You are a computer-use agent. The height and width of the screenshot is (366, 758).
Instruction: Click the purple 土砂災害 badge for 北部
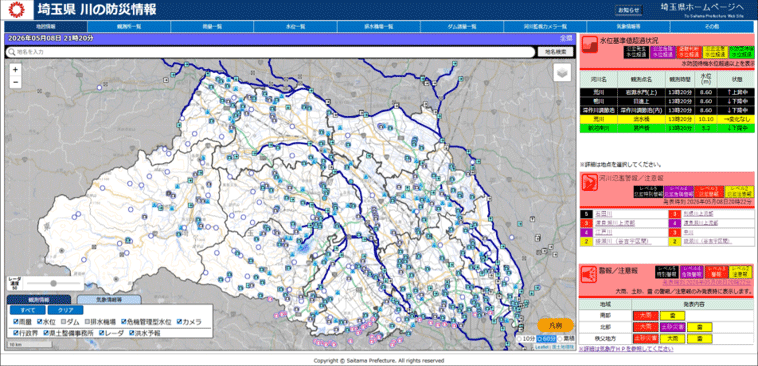click(672, 327)
